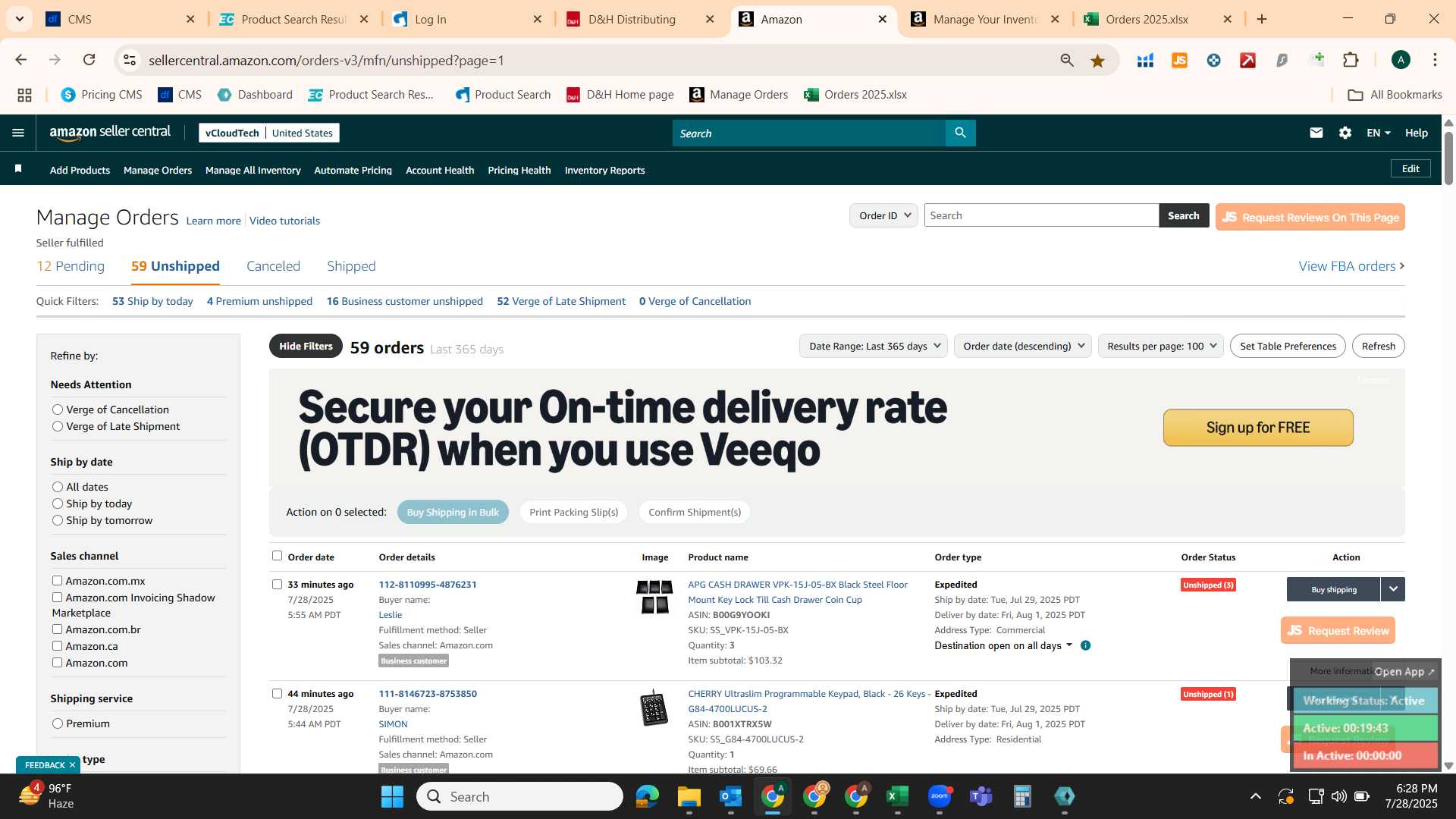Click the info icon beside Destination open

click(x=1085, y=645)
